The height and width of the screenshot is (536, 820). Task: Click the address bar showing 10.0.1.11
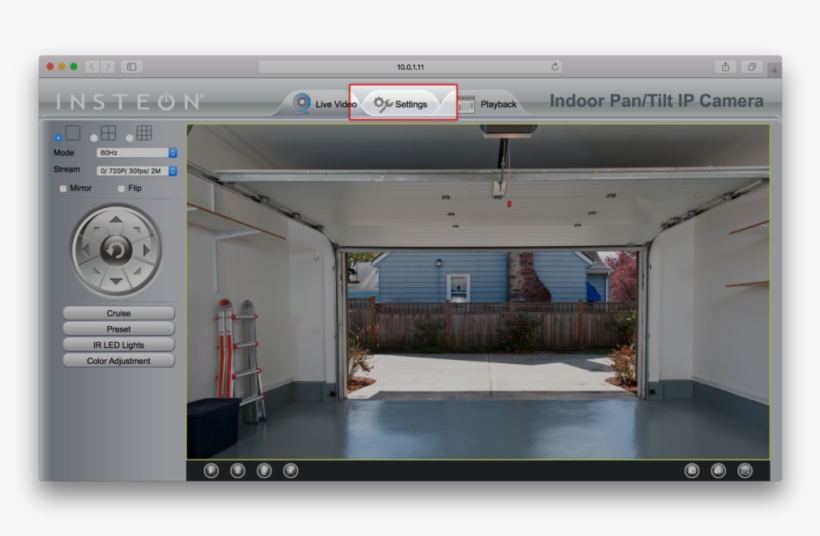(410, 67)
